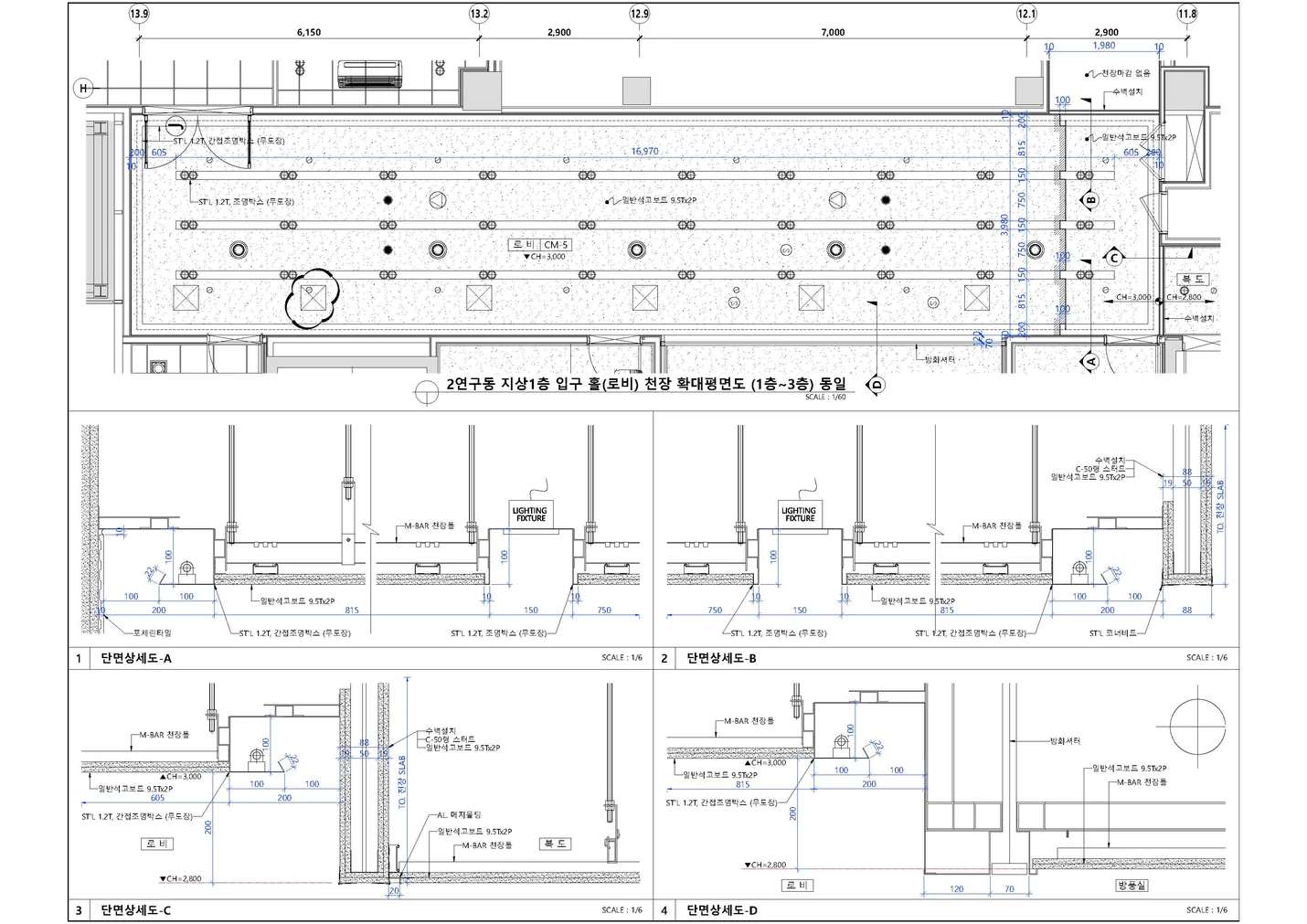Select LIGHTING FIXTURE box in detail B
Image resolution: width=1307 pixels, height=924 pixels.
tap(799, 515)
